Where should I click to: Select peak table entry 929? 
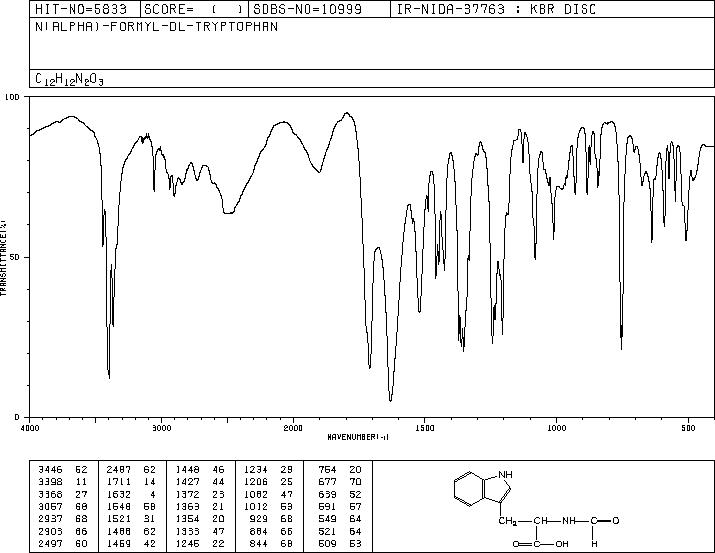coord(259,519)
